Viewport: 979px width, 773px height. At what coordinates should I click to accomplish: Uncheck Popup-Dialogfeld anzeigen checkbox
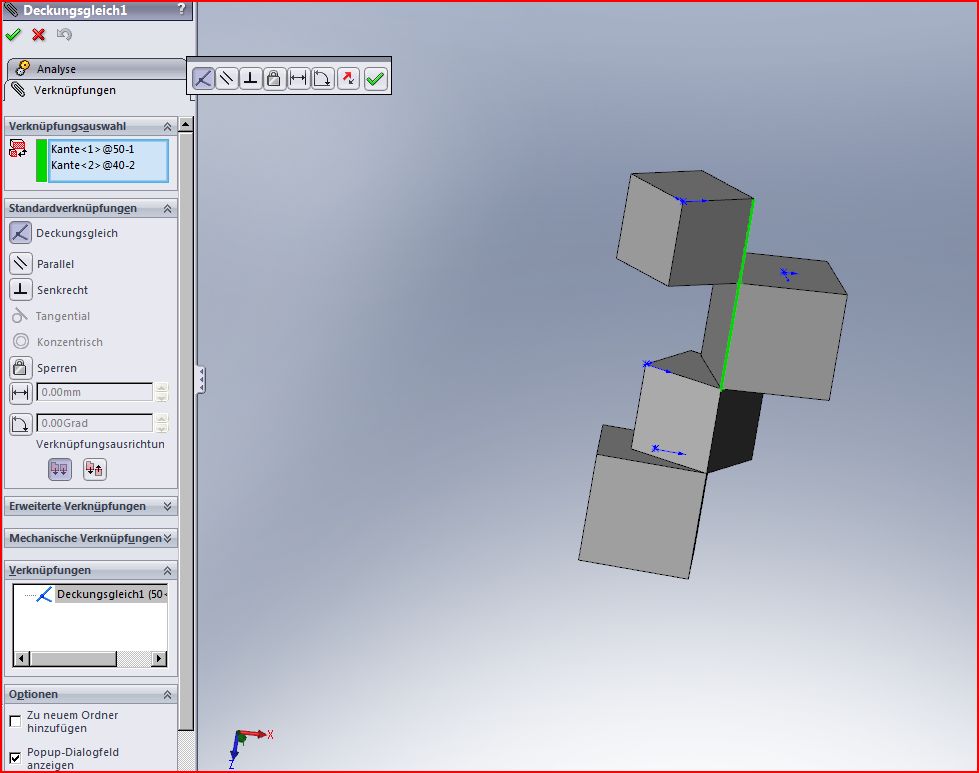click(x=15, y=759)
